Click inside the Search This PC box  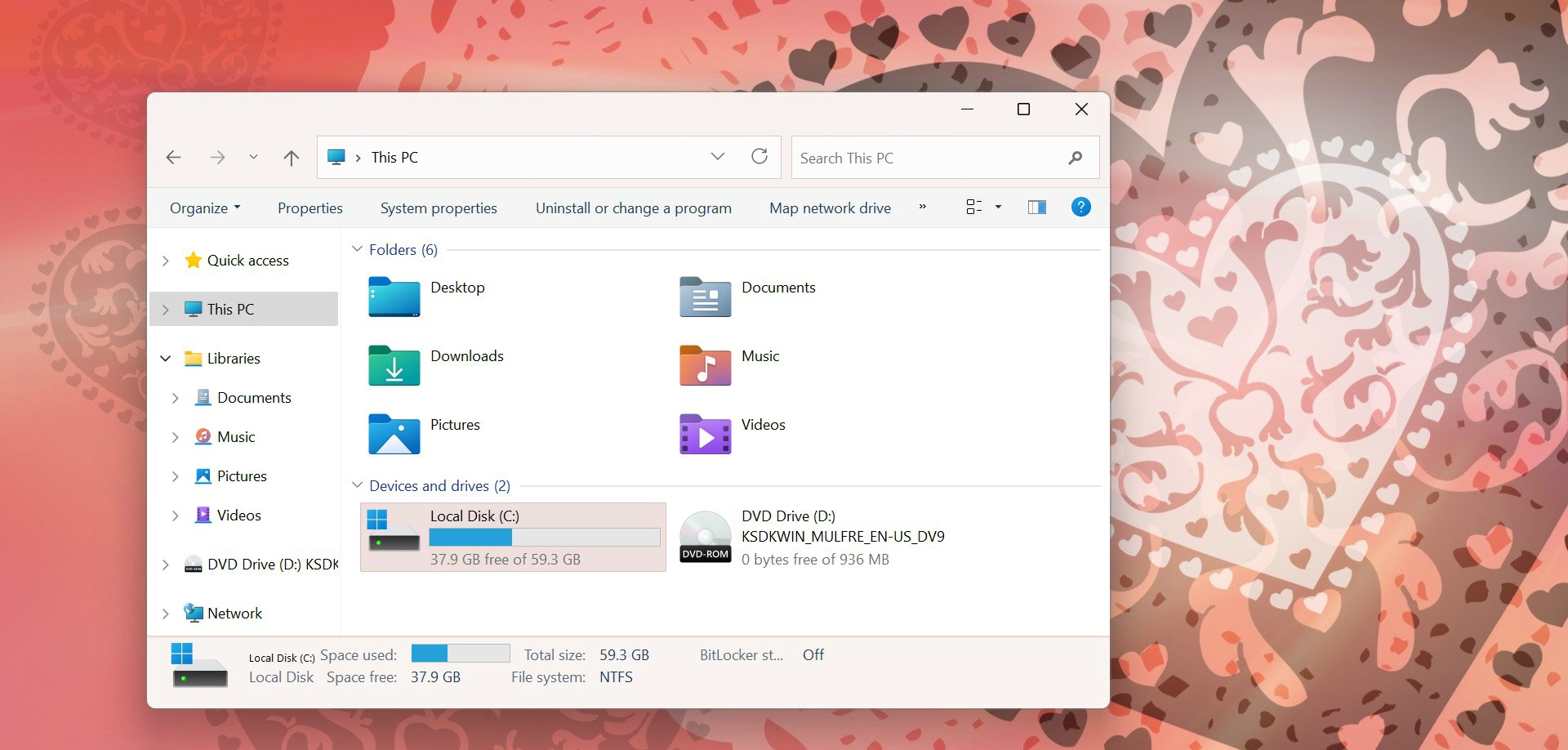click(915, 157)
